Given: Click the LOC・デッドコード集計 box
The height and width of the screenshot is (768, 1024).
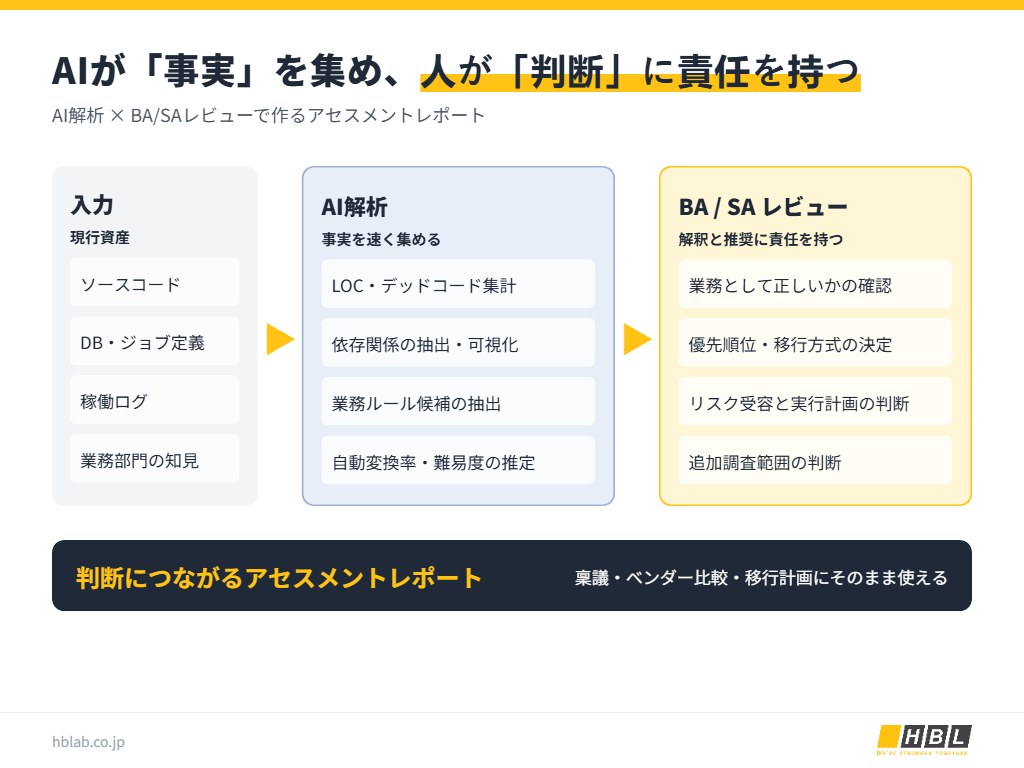Looking at the screenshot, I should [458, 284].
